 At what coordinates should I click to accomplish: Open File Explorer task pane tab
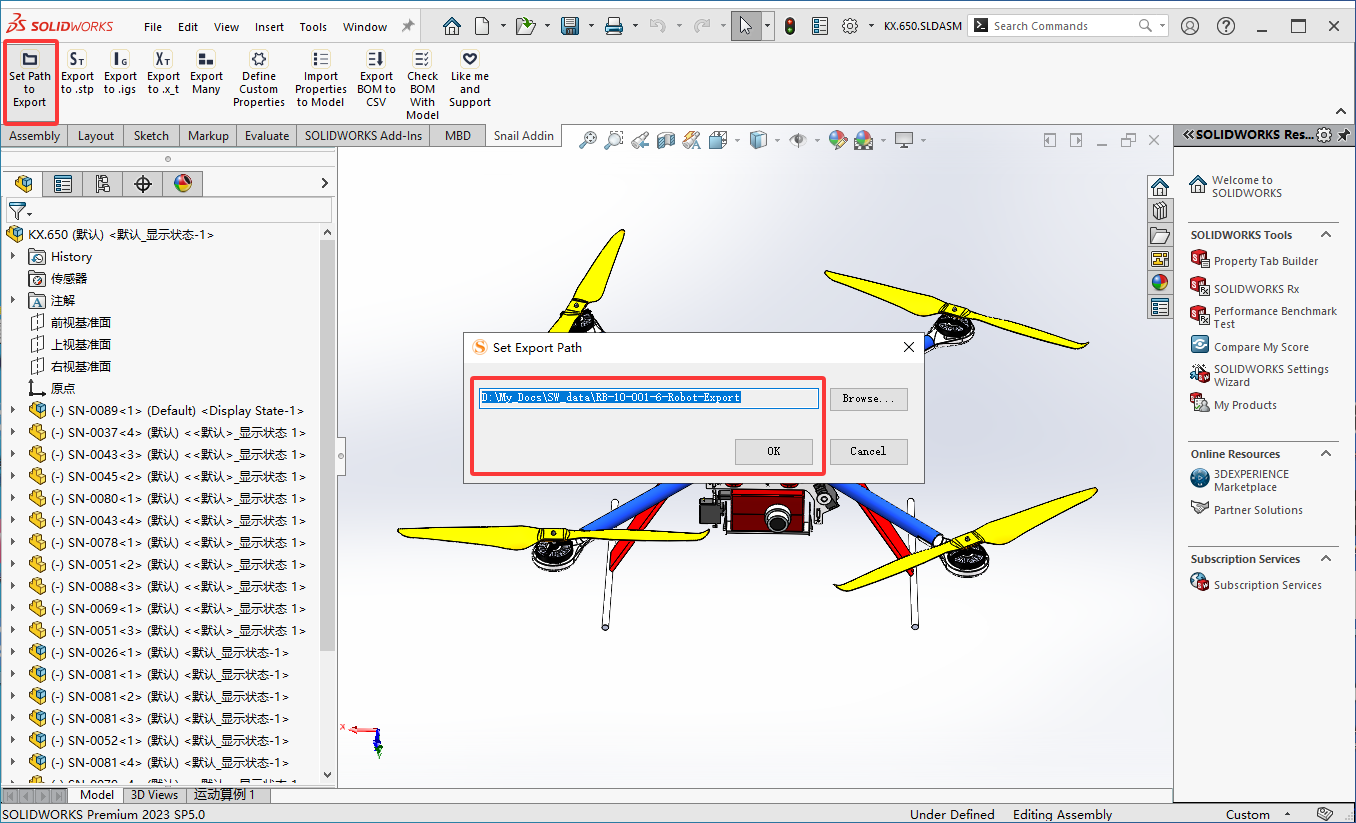[x=1160, y=235]
